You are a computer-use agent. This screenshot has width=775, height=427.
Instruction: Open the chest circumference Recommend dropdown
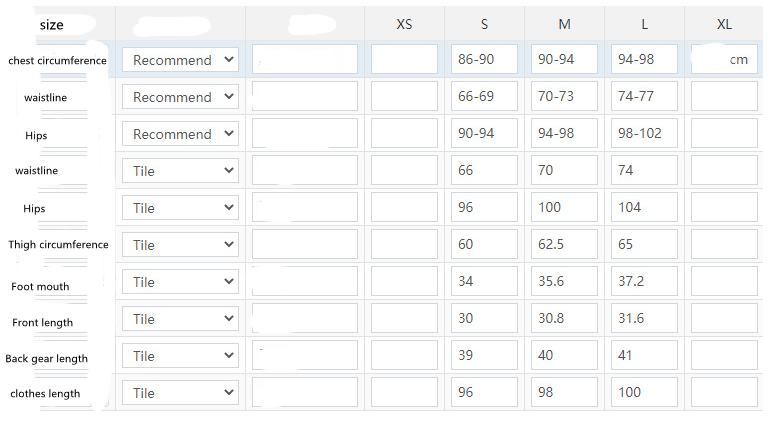(180, 60)
